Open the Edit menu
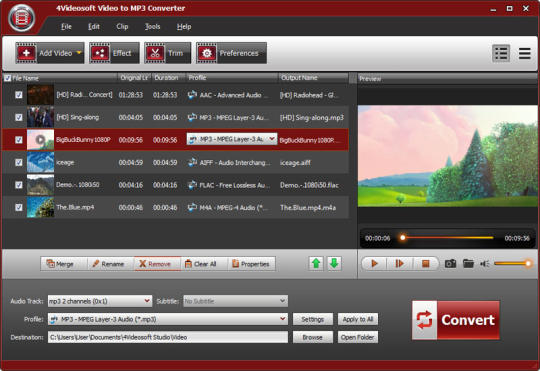This screenshot has width=540, height=371. pos(94,27)
